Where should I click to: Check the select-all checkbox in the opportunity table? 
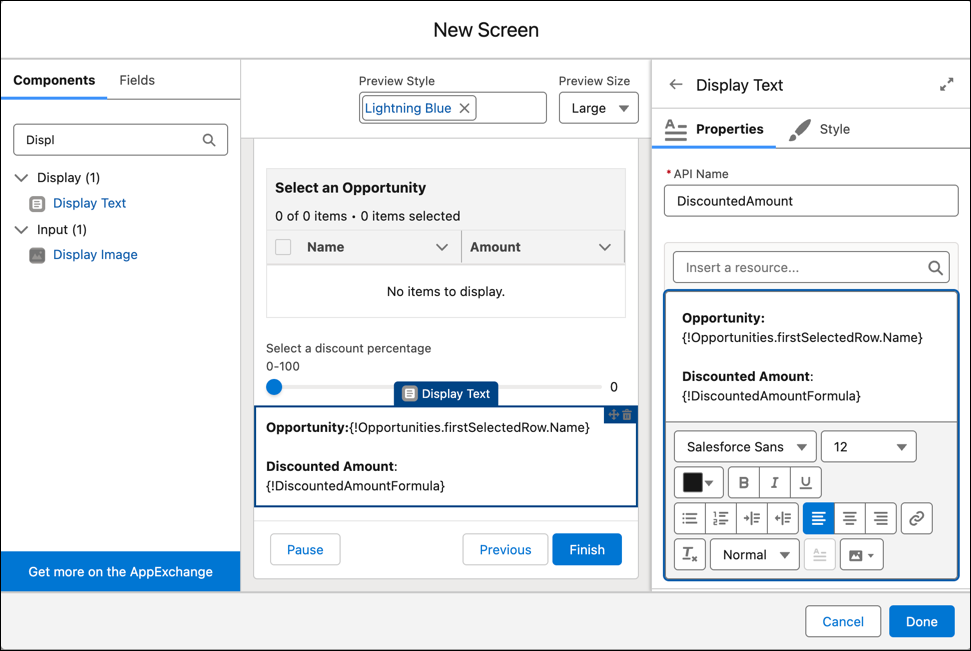coord(283,247)
